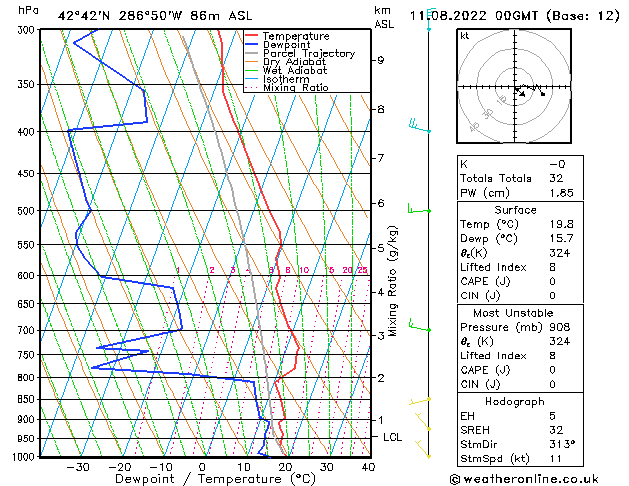
Task: Click the 'Pressure (mb)' value 908
Action: pyautogui.click(x=560, y=327)
